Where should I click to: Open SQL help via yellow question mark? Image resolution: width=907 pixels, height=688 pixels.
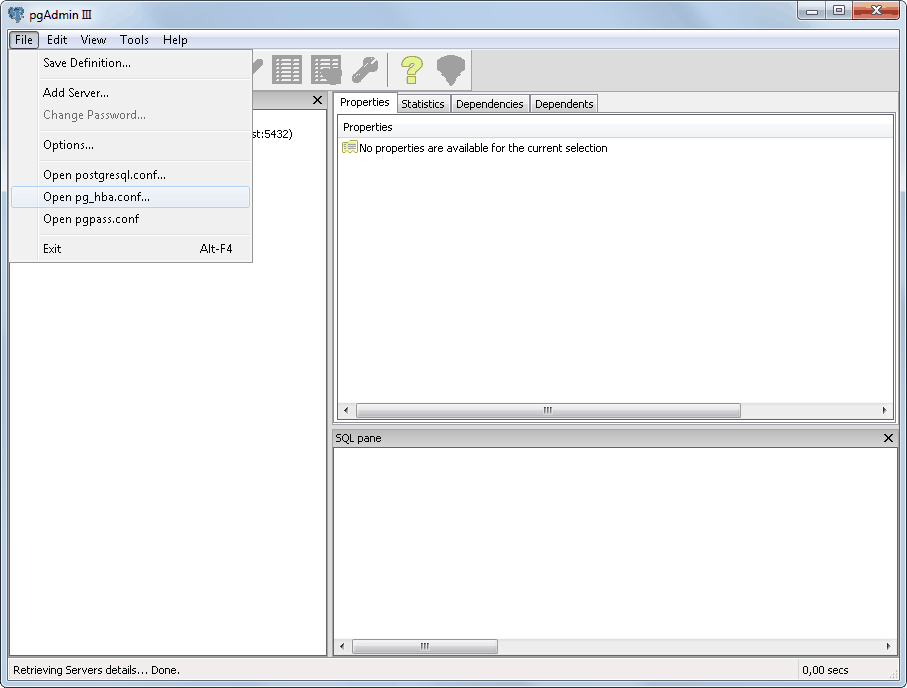pyautogui.click(x=412, y=70)
